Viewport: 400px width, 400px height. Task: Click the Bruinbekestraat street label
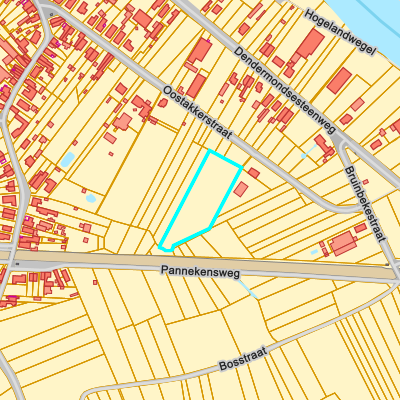click(x=365, y=204)
